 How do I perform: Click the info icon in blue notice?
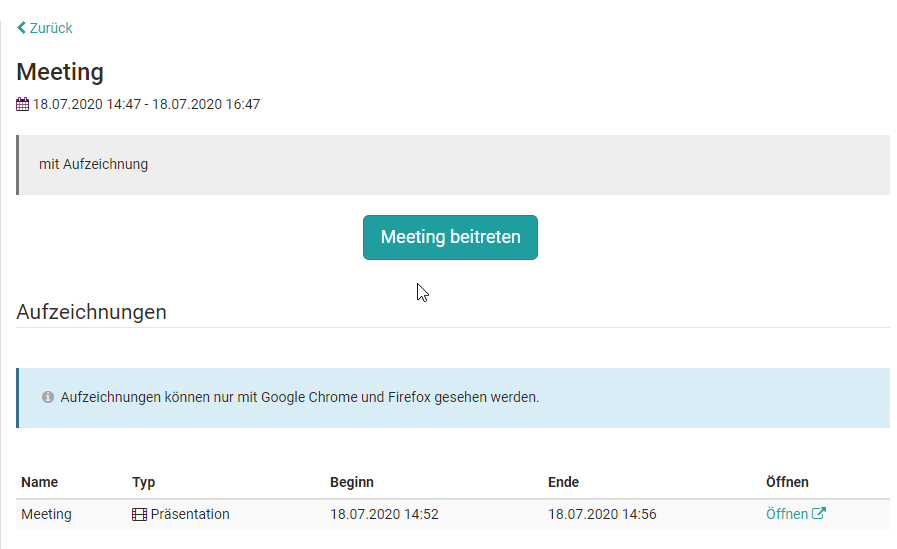click(48, 397)
